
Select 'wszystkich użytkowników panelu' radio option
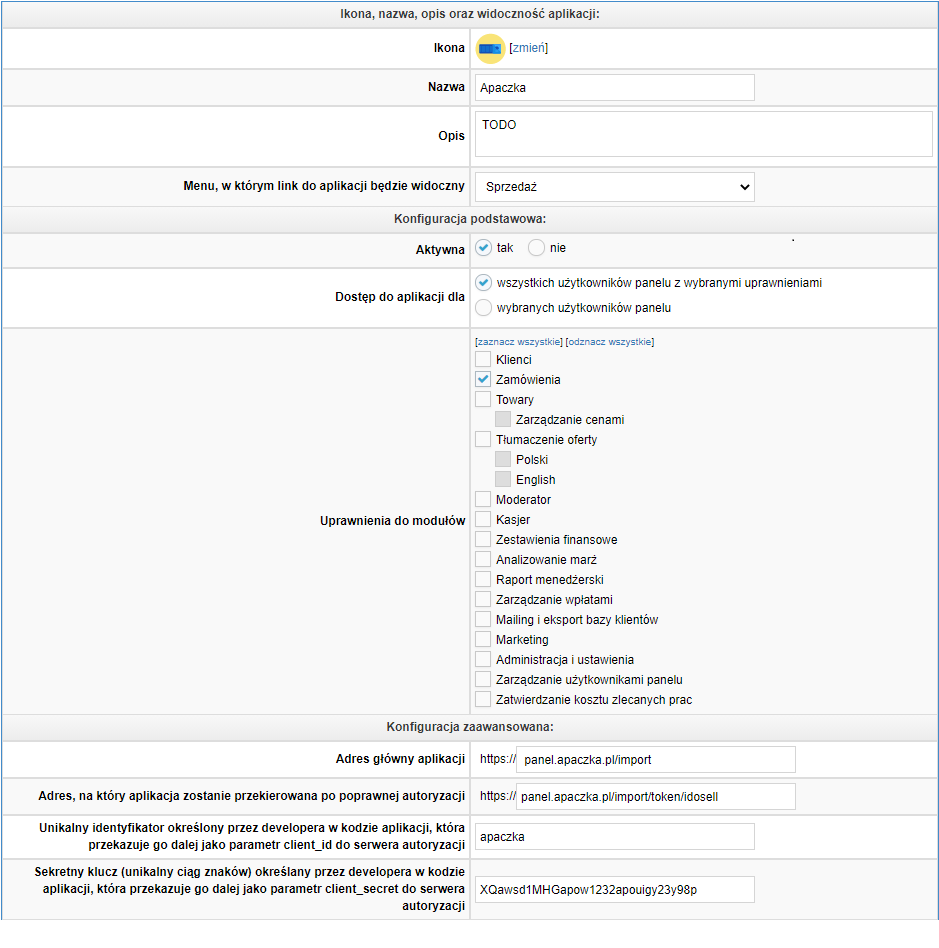tap(484, 283)
